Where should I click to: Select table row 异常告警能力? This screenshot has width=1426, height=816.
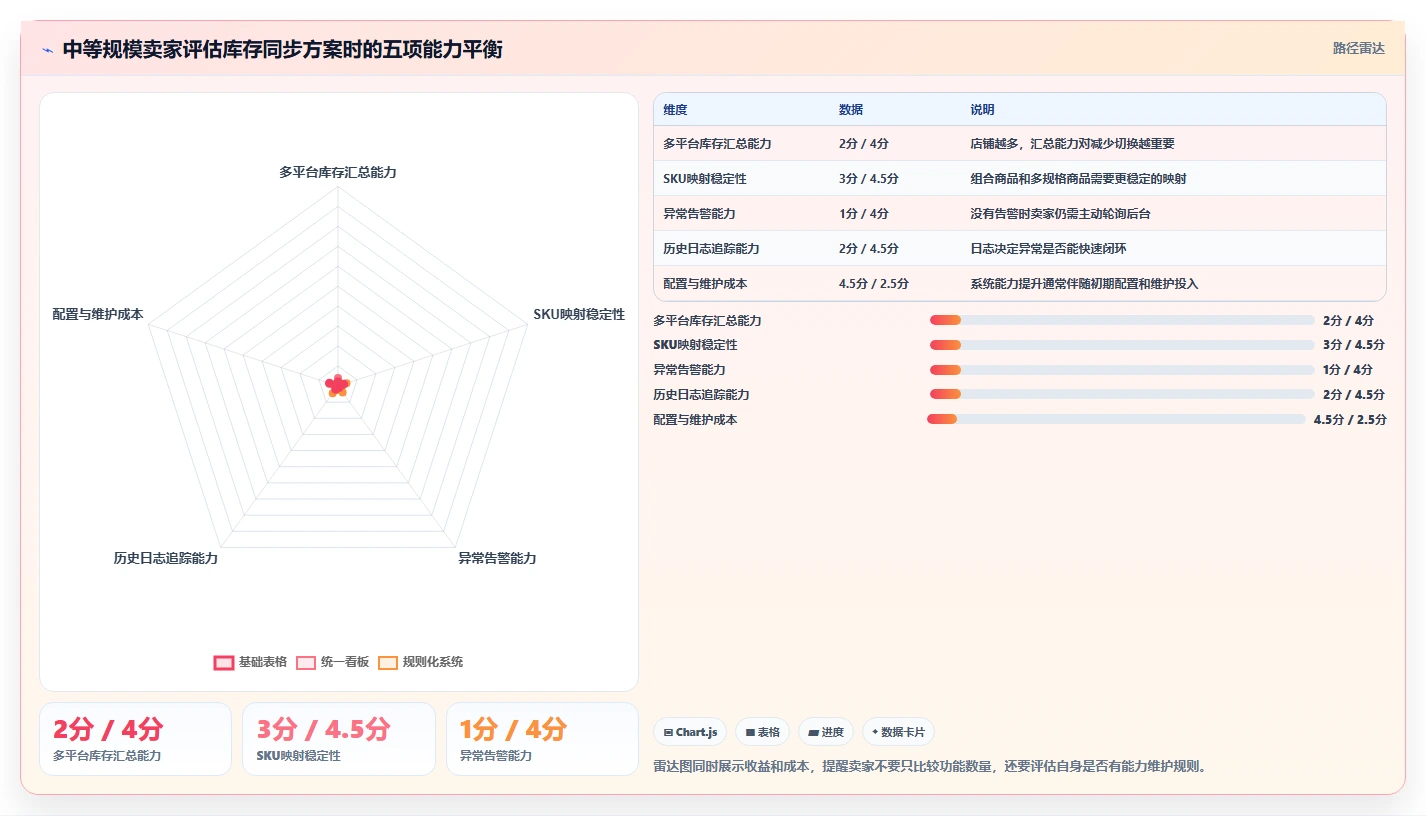coord(1020,214)
